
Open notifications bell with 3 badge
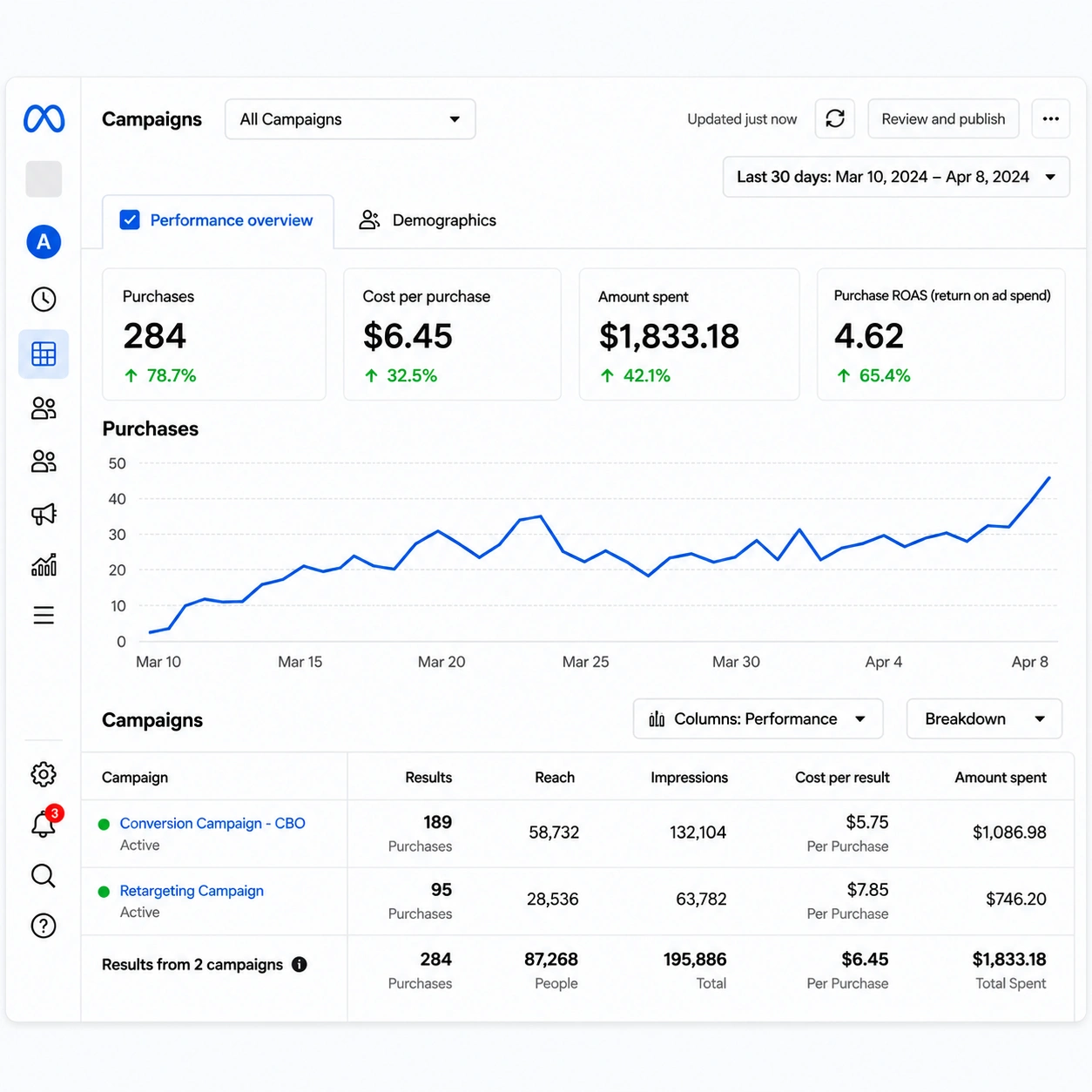(x=44, y=822)
